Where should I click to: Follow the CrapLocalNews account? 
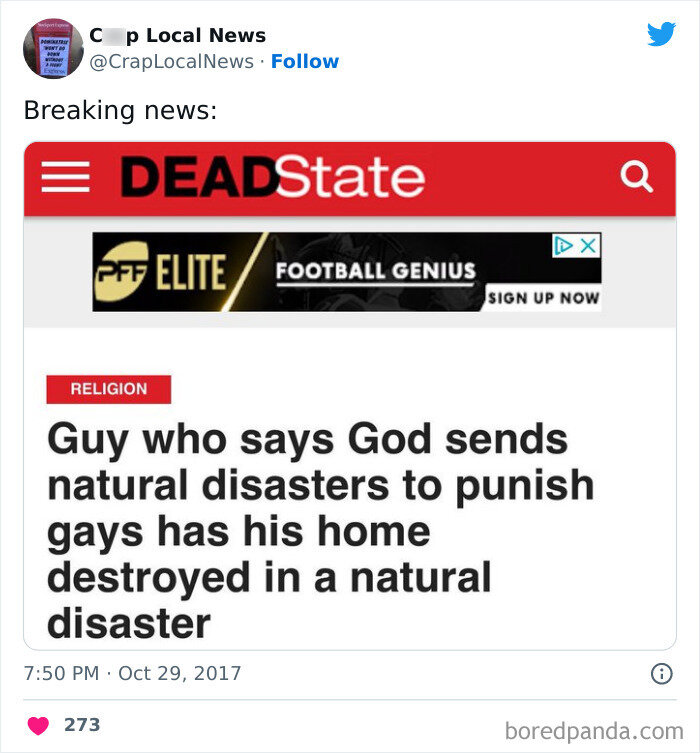pos(305,61)
